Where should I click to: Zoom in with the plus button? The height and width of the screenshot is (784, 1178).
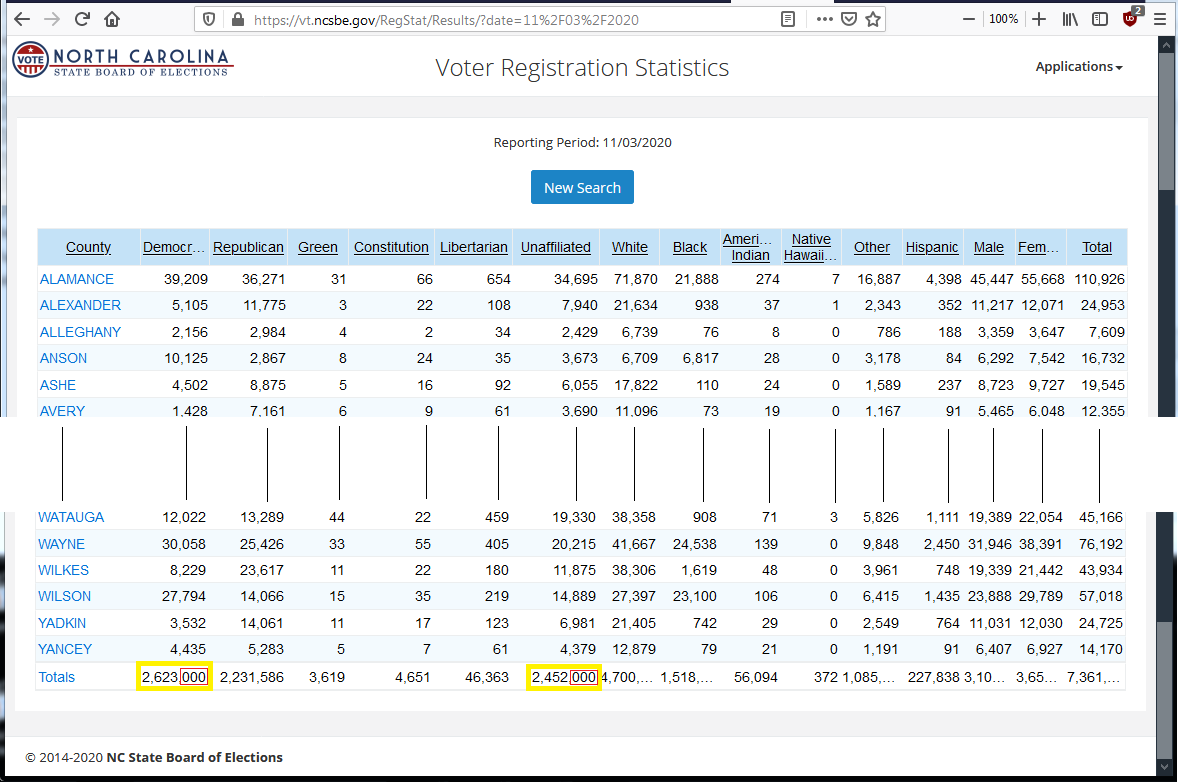(1039, 20)
